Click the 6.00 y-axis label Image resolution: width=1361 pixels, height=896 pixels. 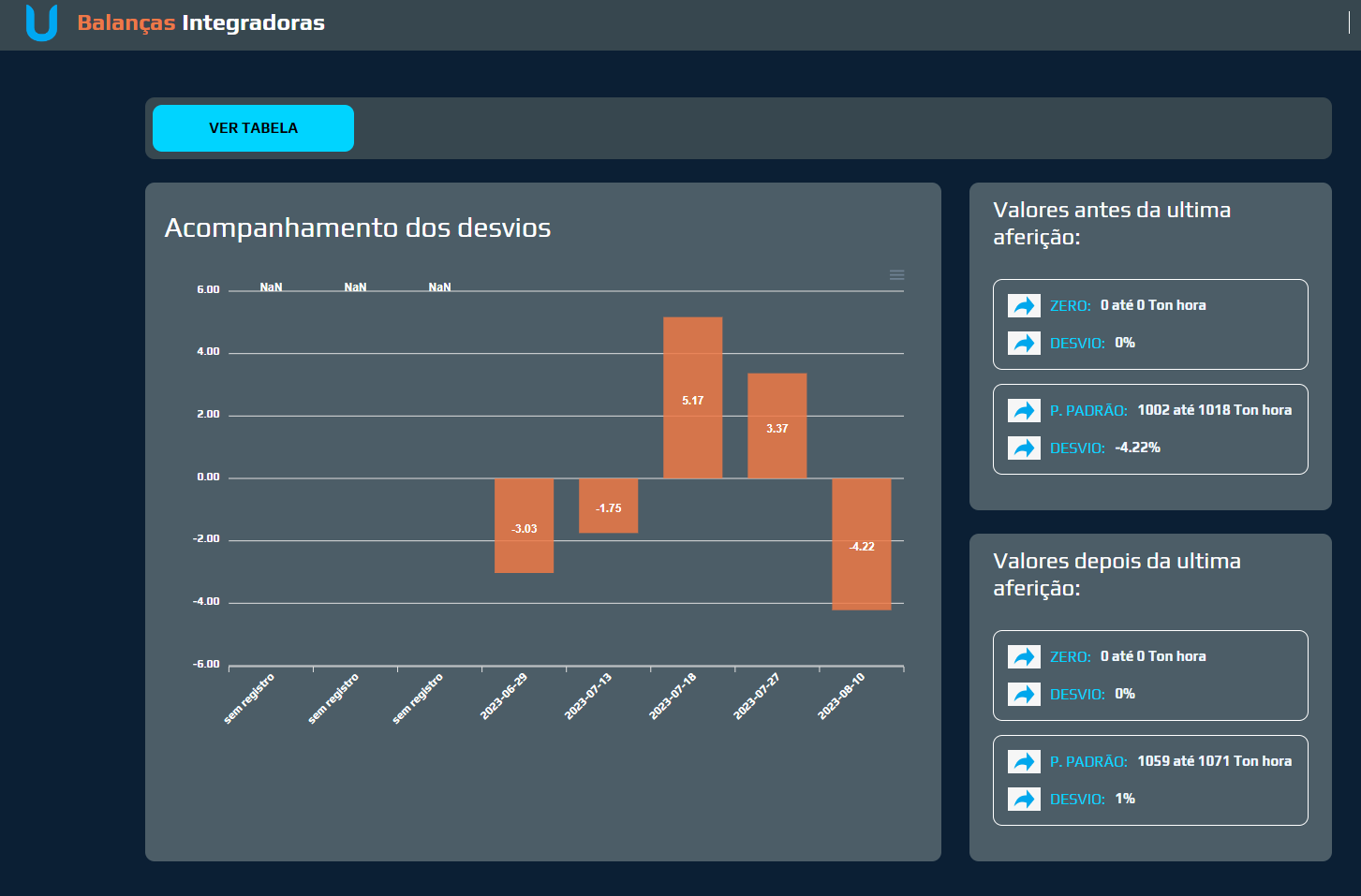point(208,290)
